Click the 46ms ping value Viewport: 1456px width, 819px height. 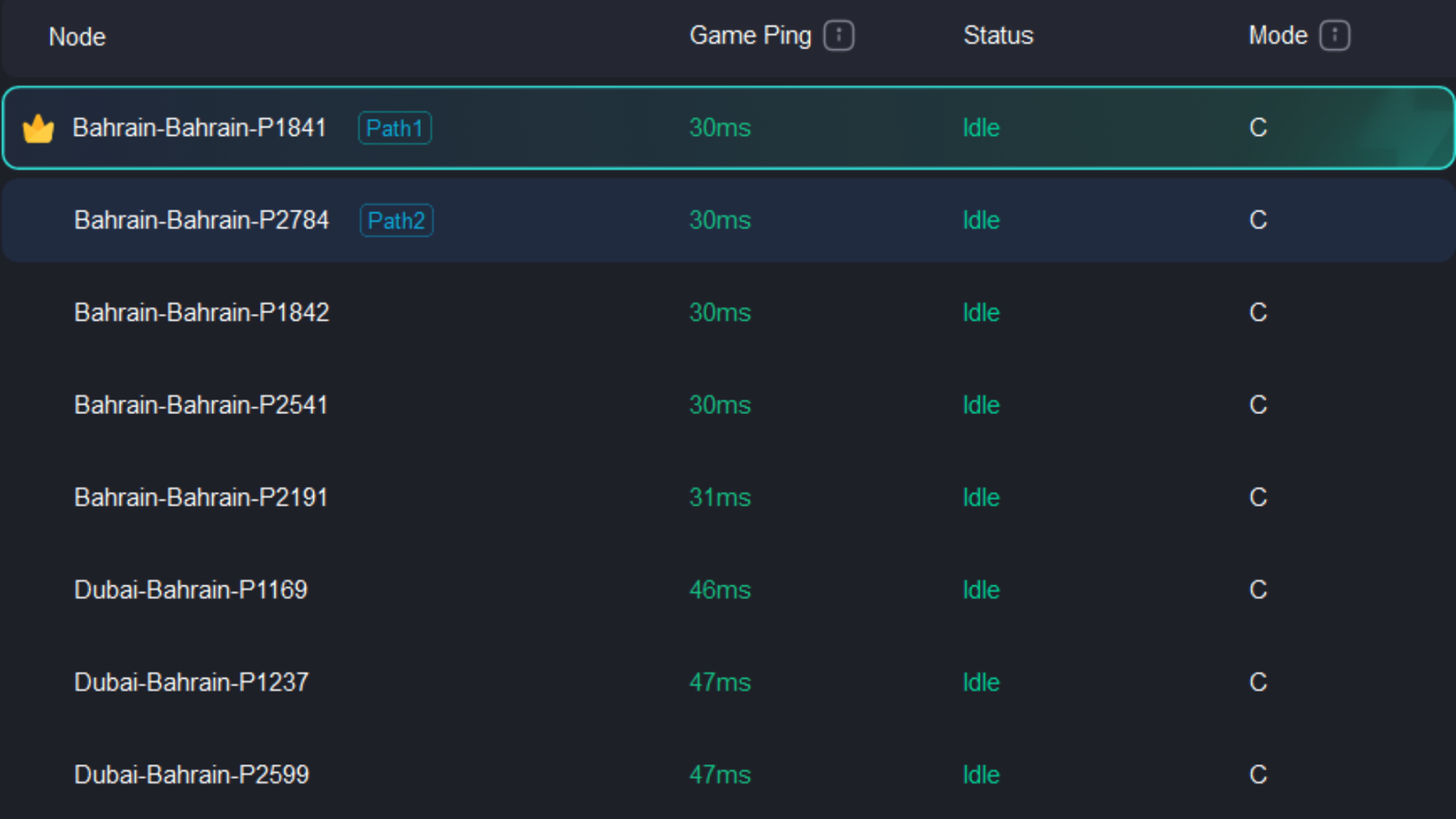(x=720, y=590)
